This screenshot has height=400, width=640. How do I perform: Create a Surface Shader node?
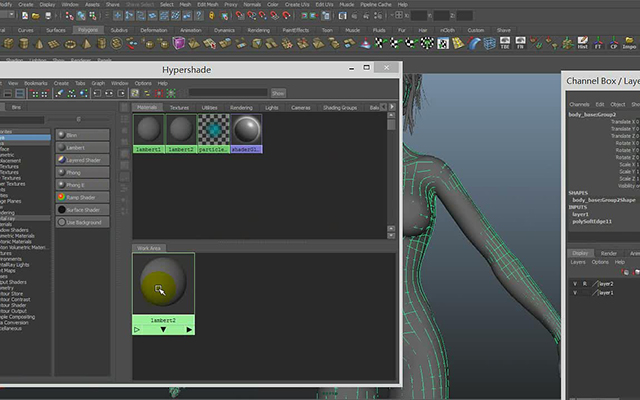tap(82, 209)
